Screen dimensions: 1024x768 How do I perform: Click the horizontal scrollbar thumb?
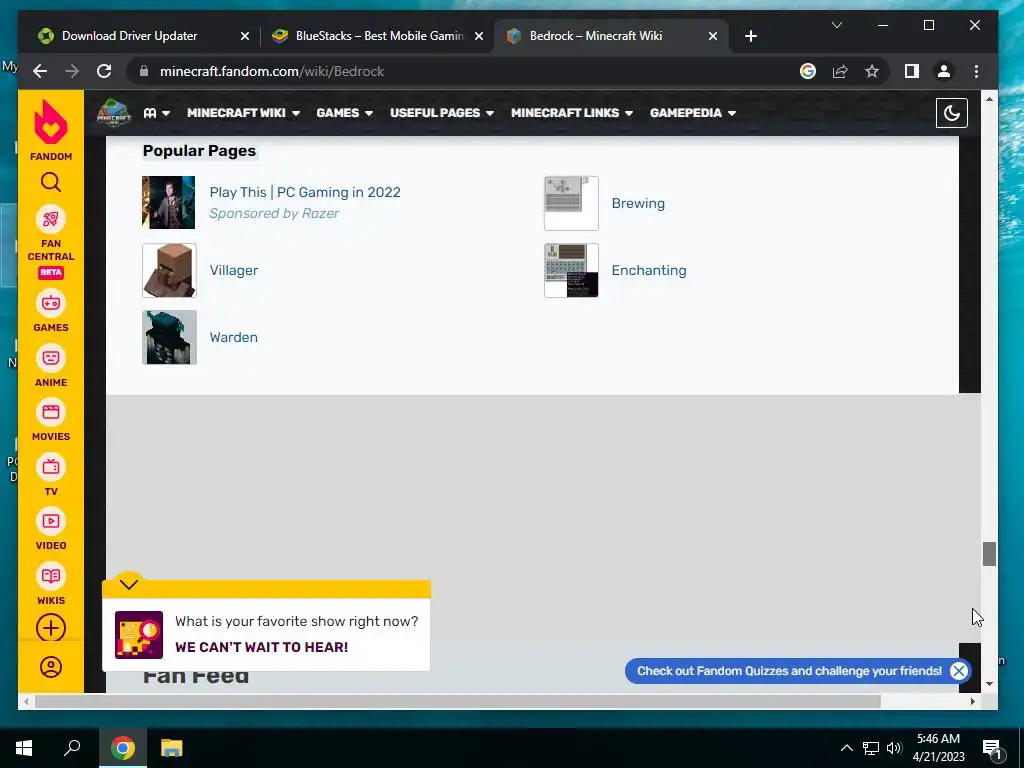point(457,701)
